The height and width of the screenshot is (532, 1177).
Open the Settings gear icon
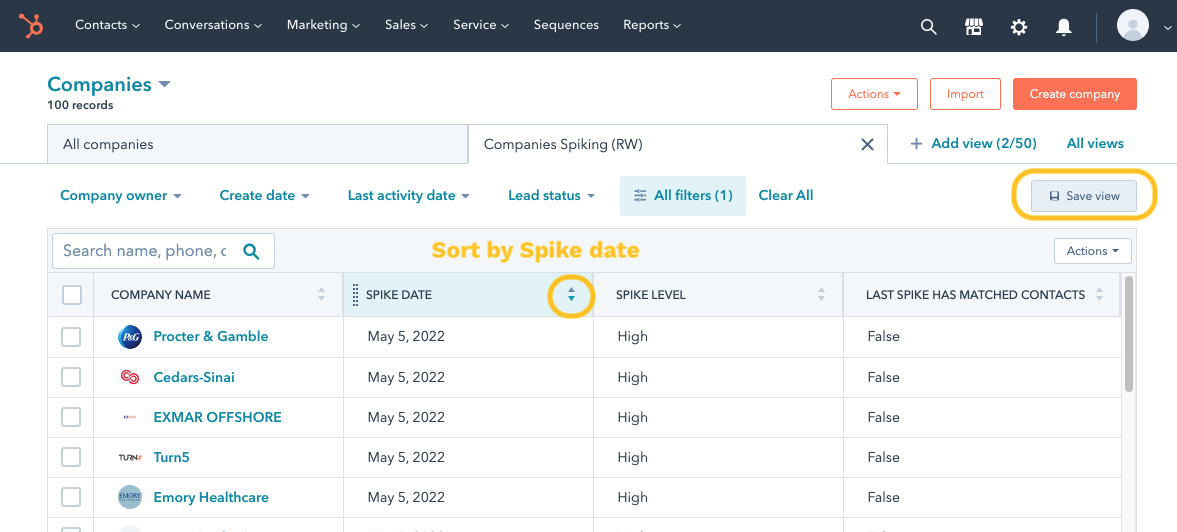1019,27
